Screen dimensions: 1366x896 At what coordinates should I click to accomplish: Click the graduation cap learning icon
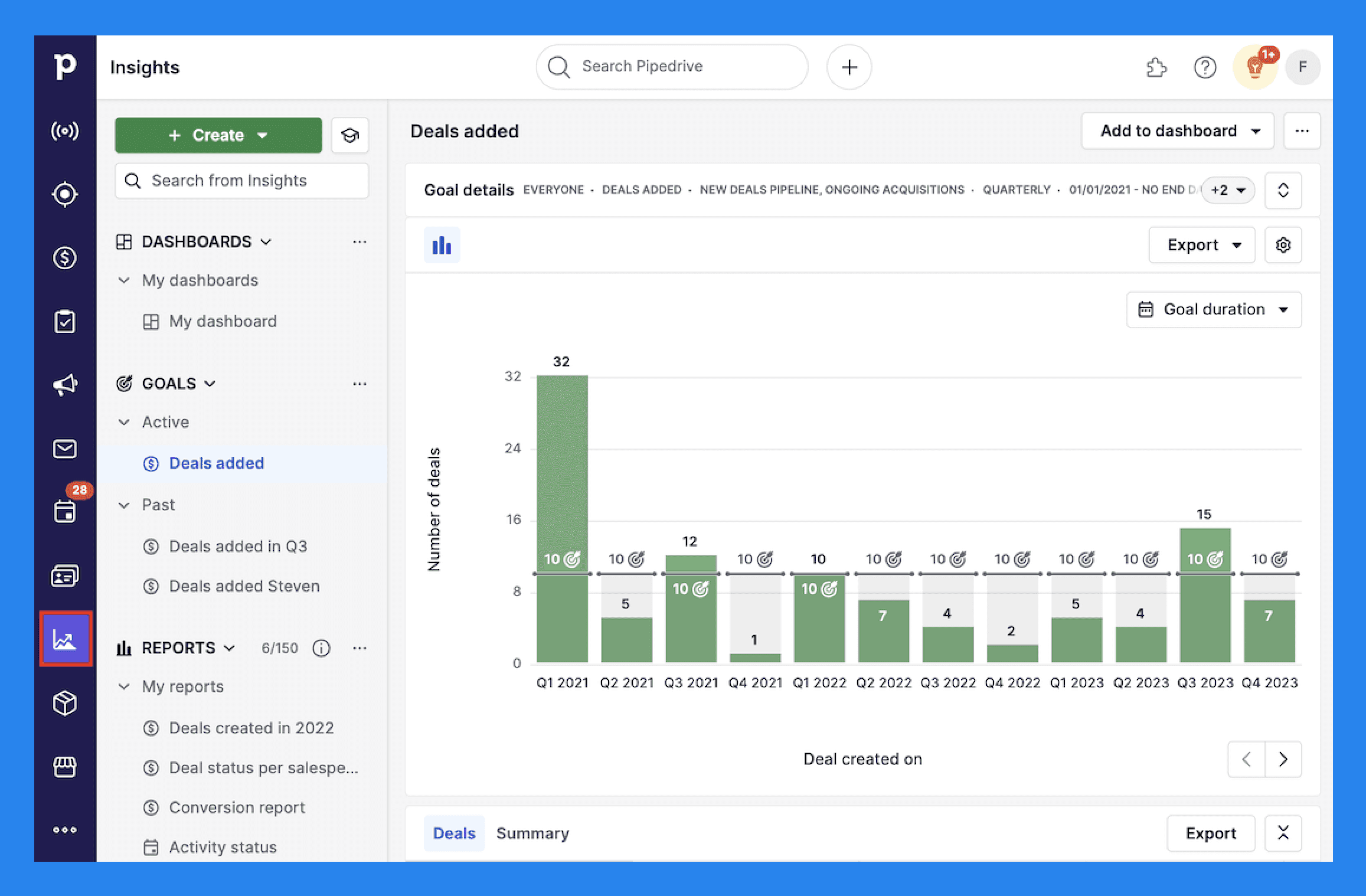[350, 135]
